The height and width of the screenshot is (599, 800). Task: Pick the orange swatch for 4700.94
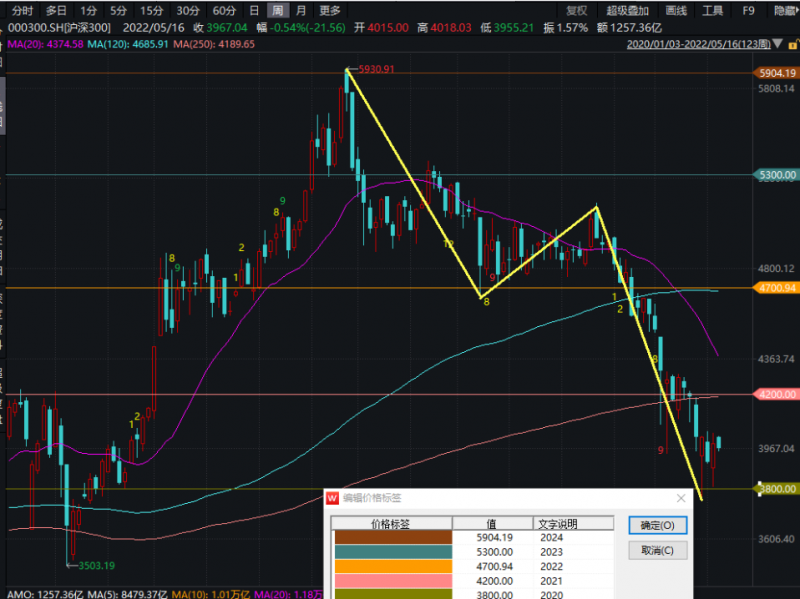[391, 565]
